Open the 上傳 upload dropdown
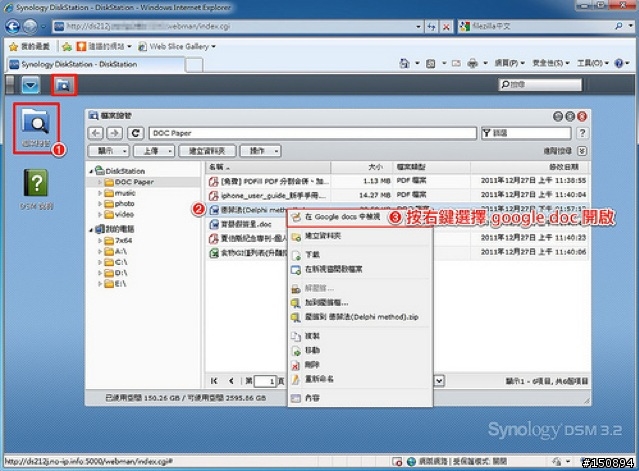Screen dimensions: 639x471 click(154, 151)
